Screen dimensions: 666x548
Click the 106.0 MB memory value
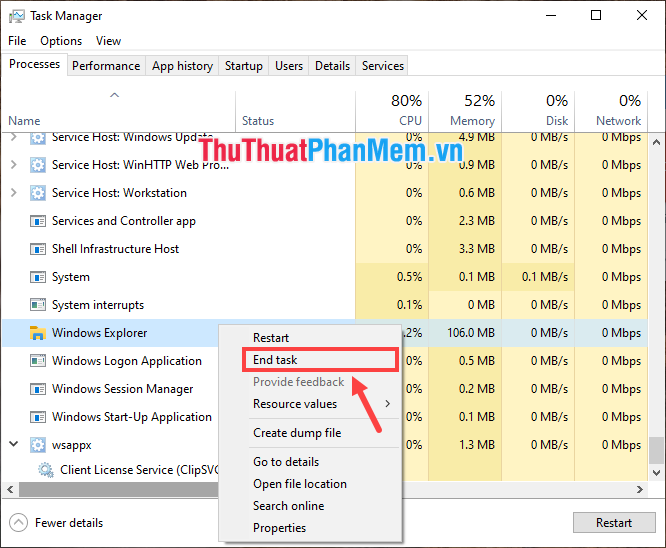click(x=471, y=333)
